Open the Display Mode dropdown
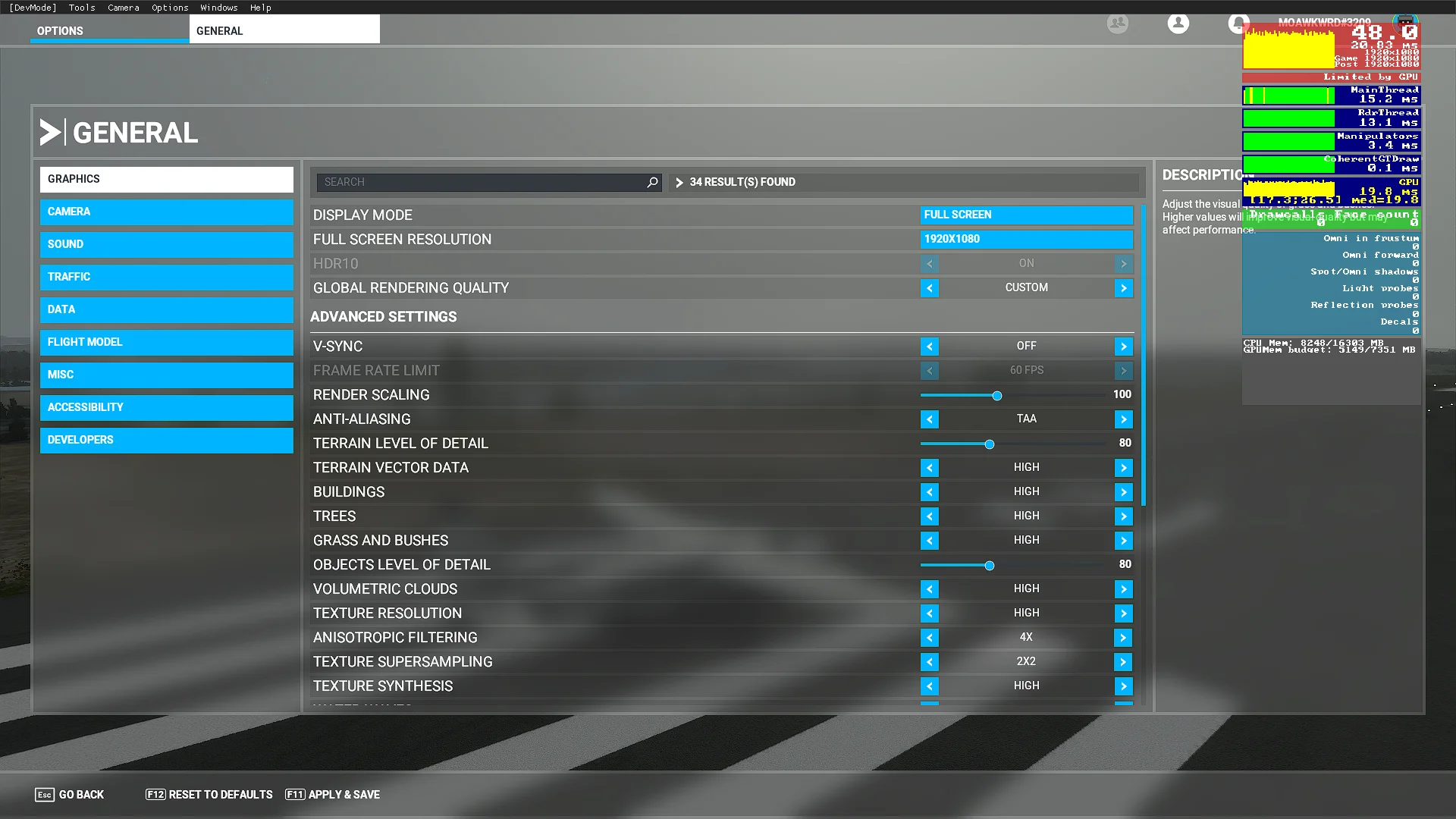The width and height of the screenshot is (1456, 819). [x=1026, y=215]
